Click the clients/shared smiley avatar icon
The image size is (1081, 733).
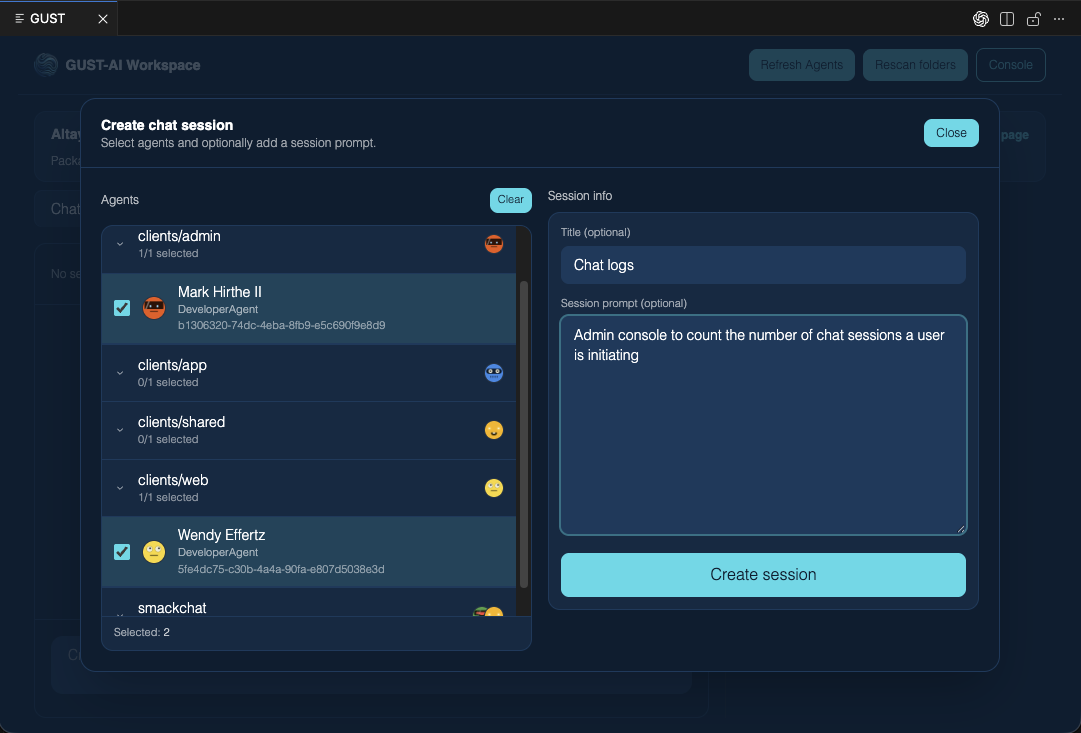[494, 430]
